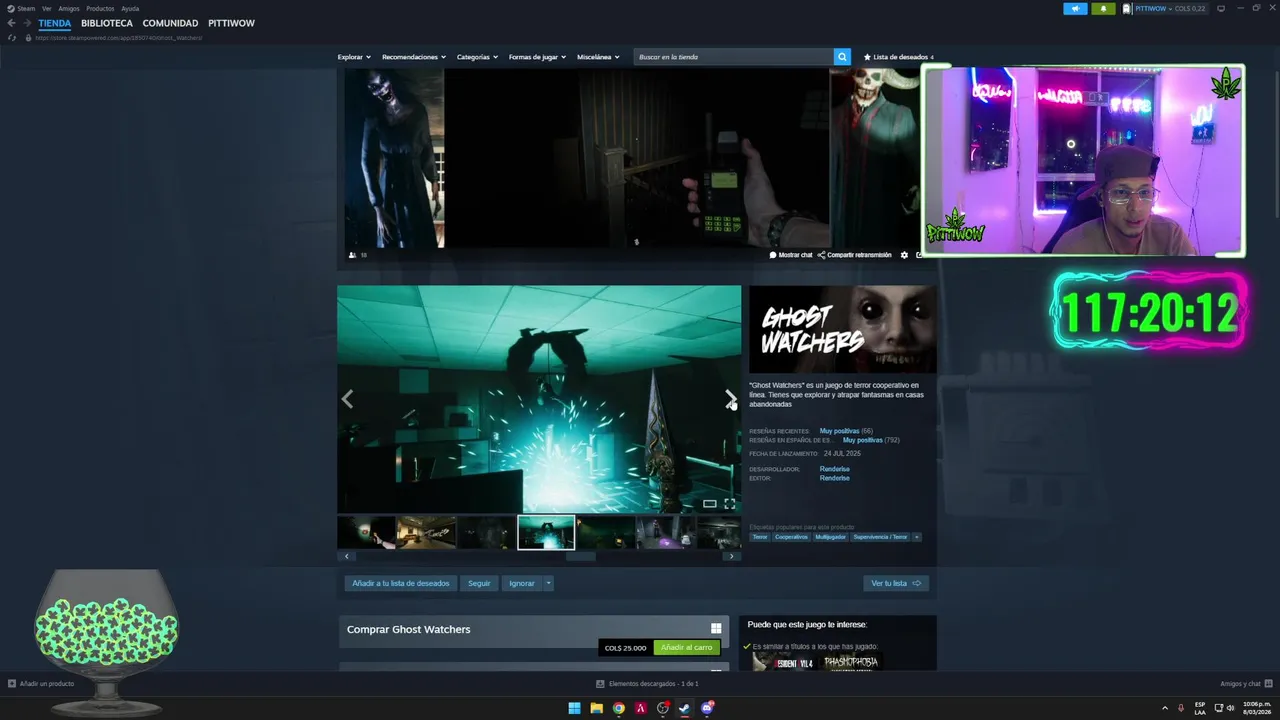Click the thumbnail strip right scroll arrow

point(732,556)
